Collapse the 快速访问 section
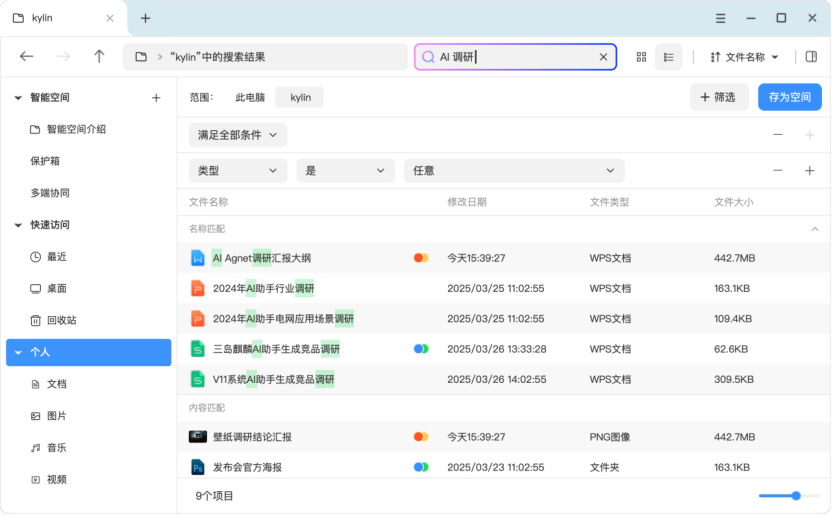This screenshot has width=832, height=515. [x=18, y=225]
